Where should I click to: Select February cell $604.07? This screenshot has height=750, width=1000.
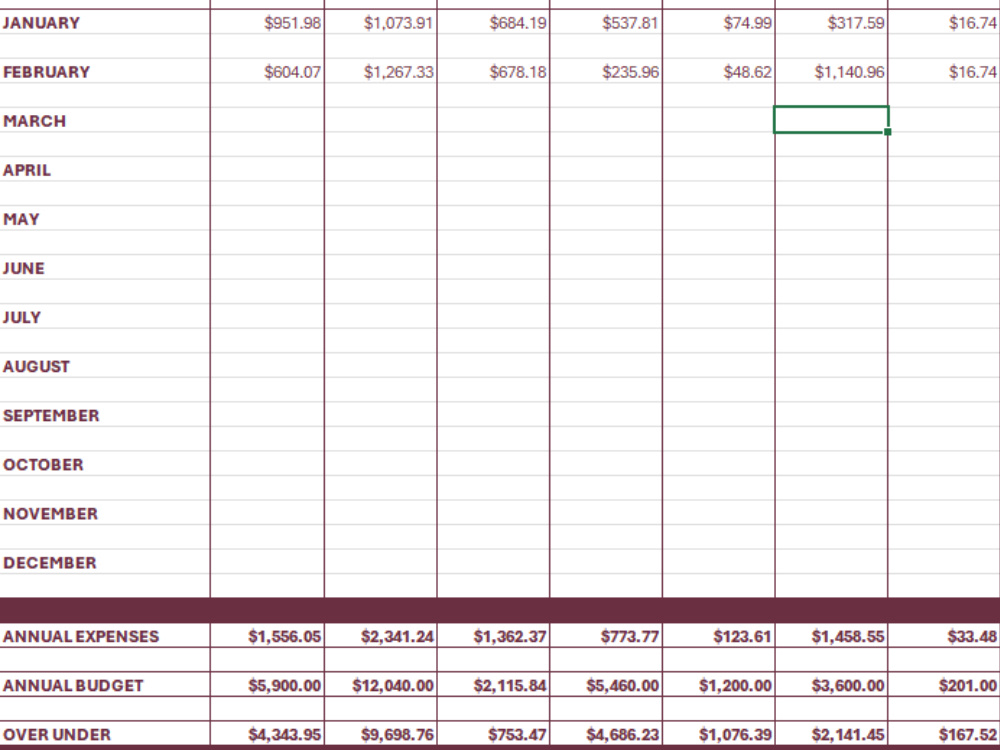[267, 72]
